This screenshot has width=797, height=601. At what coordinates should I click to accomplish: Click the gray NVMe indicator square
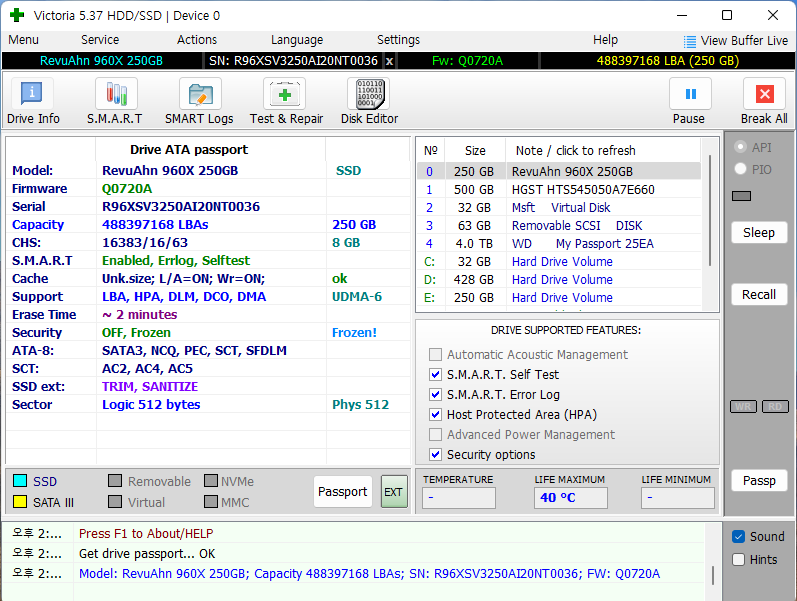pyautogui.click(x=211, y=480)
